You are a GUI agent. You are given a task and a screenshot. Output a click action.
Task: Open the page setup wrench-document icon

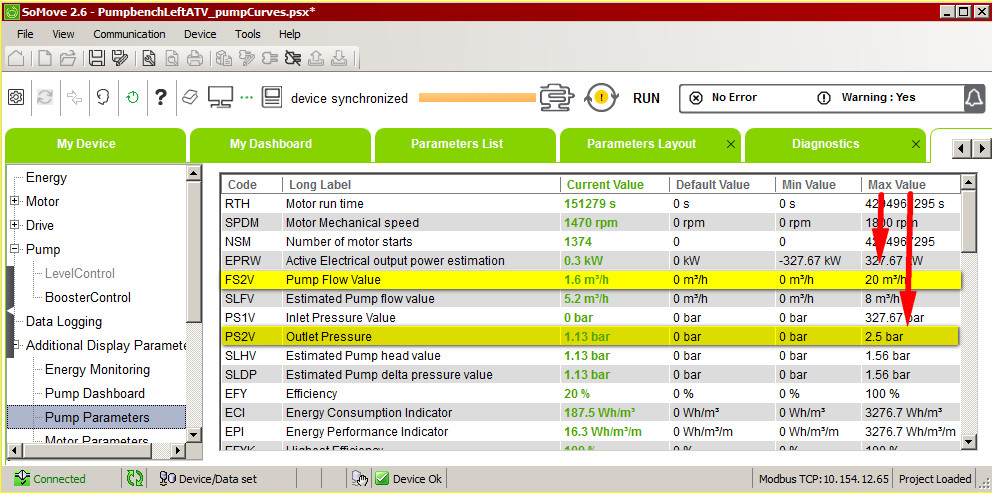pos(149,59)
